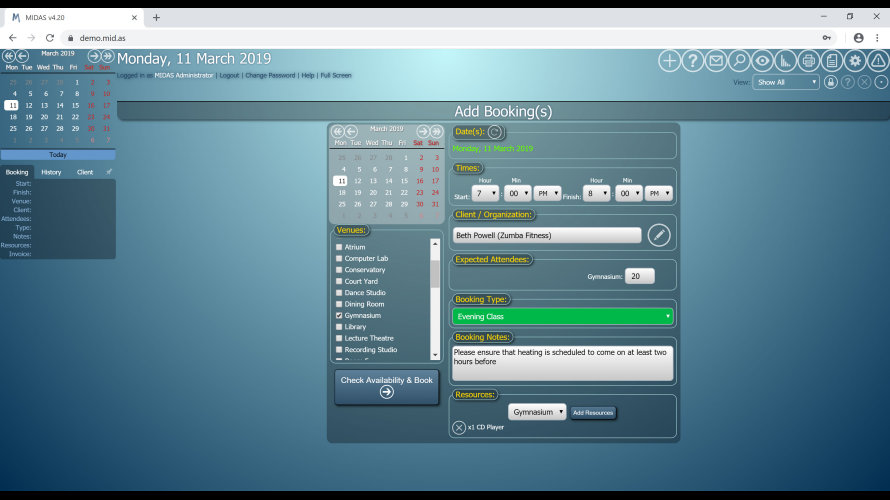Open the Help question mark toolbar icon
The width and height of the screenshot is (890, 500).
point(692,61)
